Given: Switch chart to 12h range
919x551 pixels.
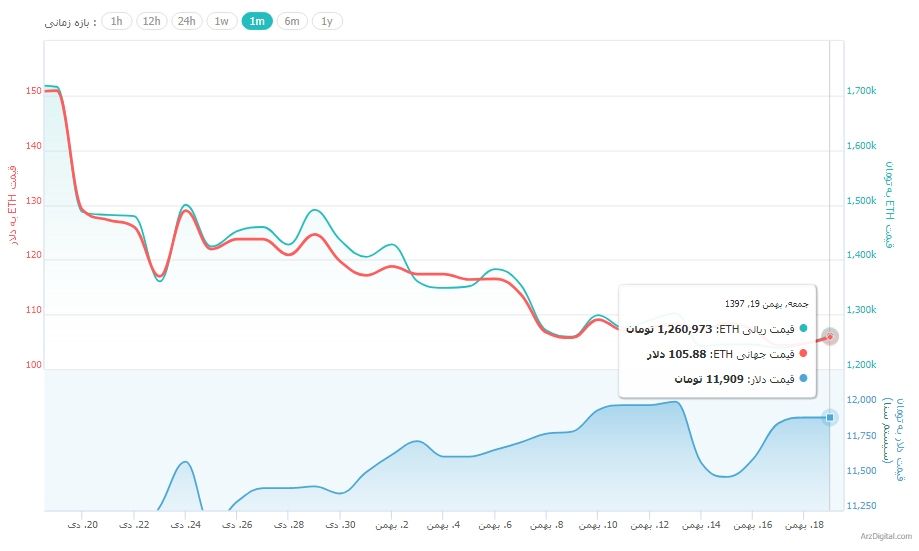Looking at the screenshot, I should [151, 21].
